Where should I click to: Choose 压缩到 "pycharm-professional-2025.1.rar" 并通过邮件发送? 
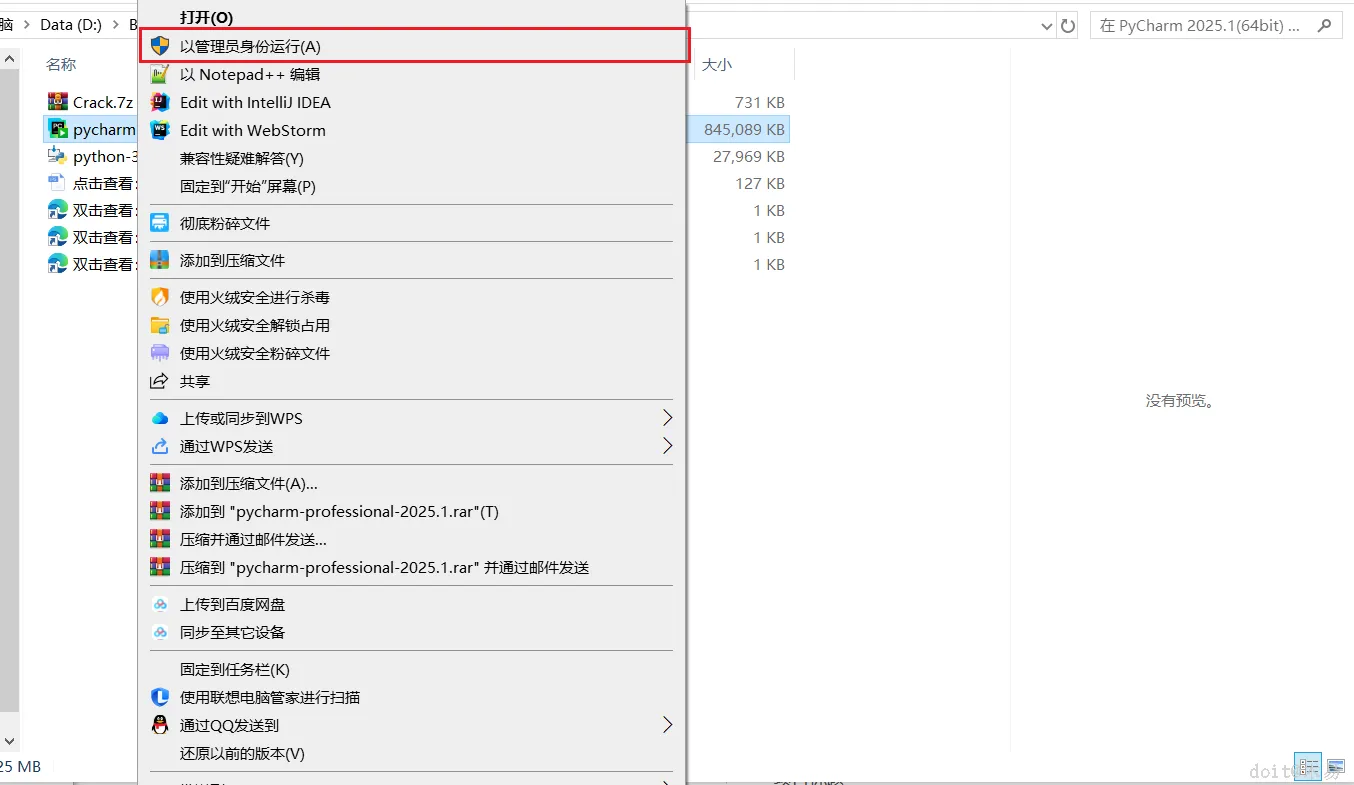(412, 567)
